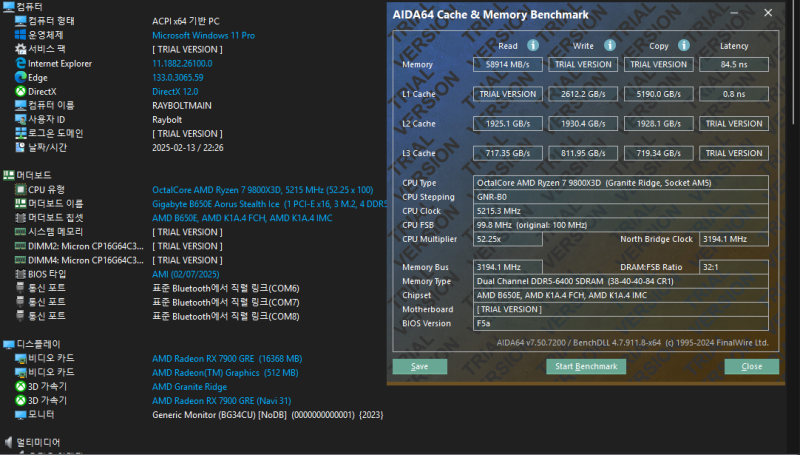Open the Edge version 133.0.3065.59 link
Screen dimensions: 800x455
[x=178, y=78]
